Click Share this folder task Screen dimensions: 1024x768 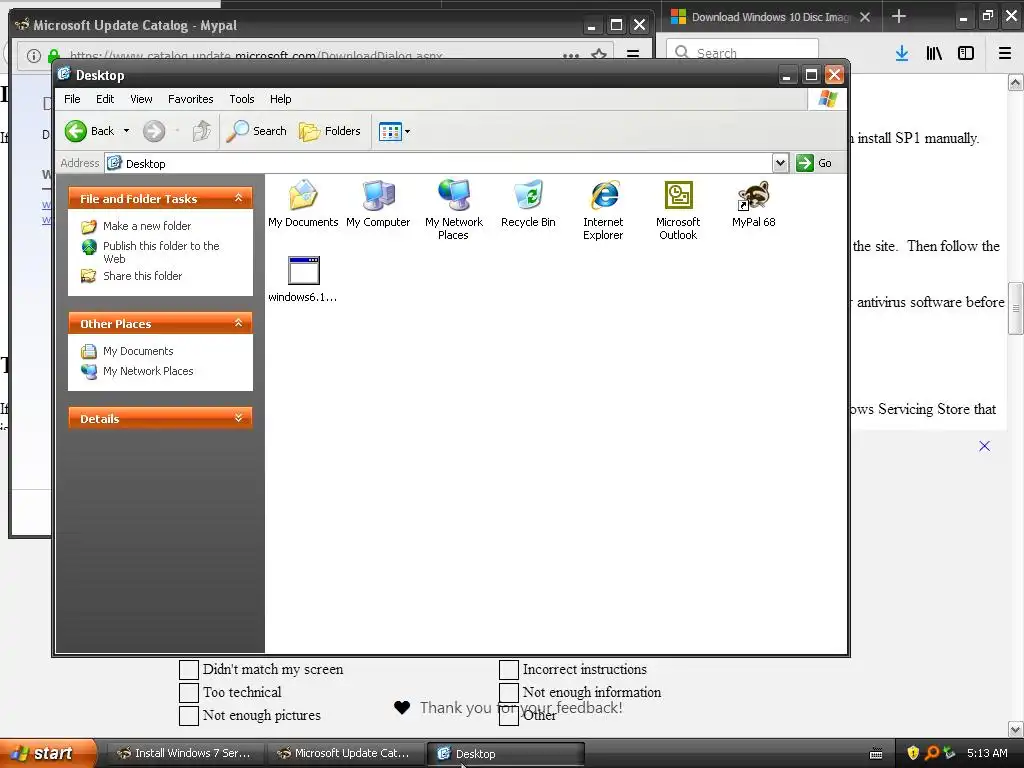[x=142, y=276]
